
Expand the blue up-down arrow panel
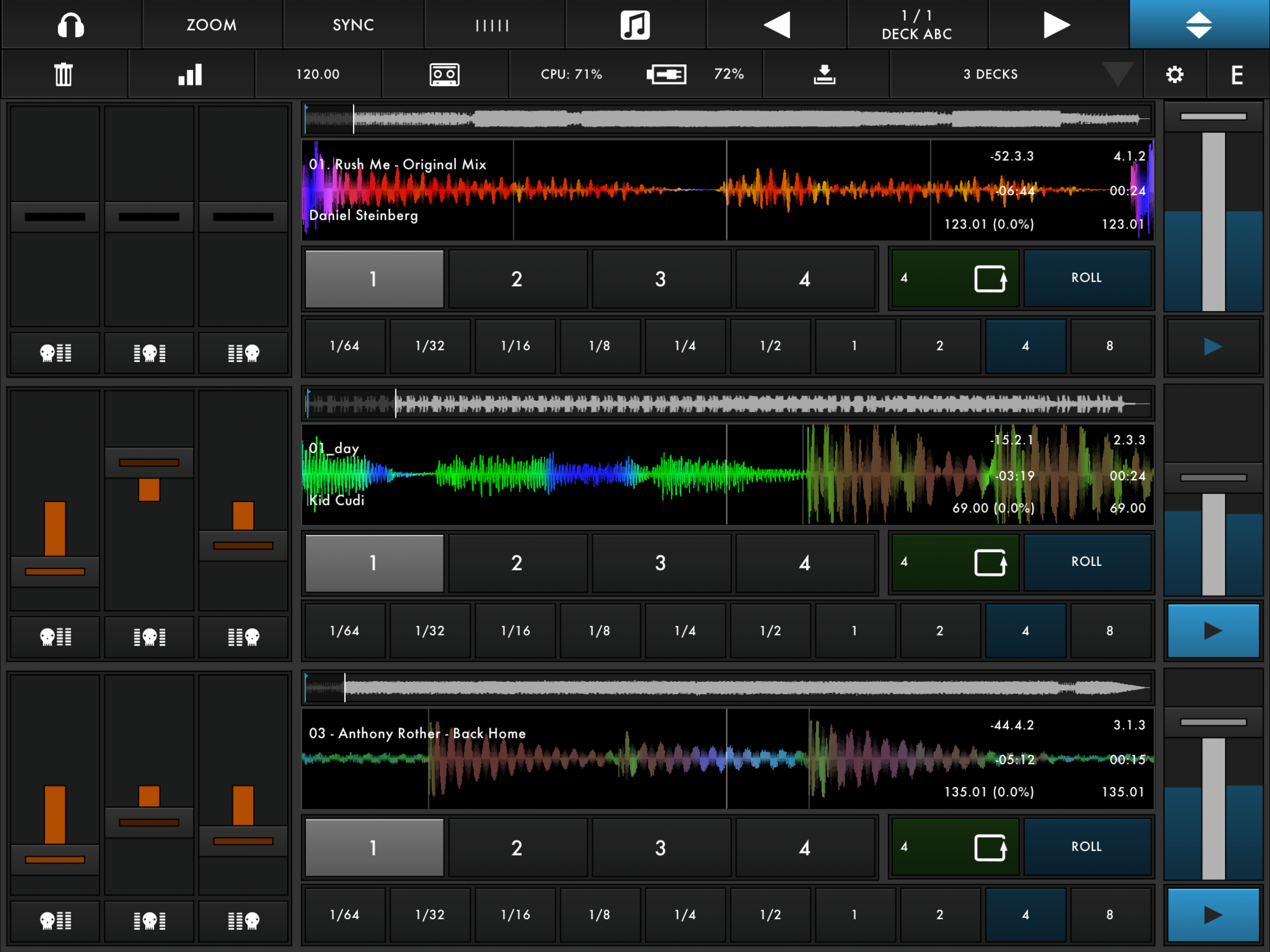[x=1199, y=25]
